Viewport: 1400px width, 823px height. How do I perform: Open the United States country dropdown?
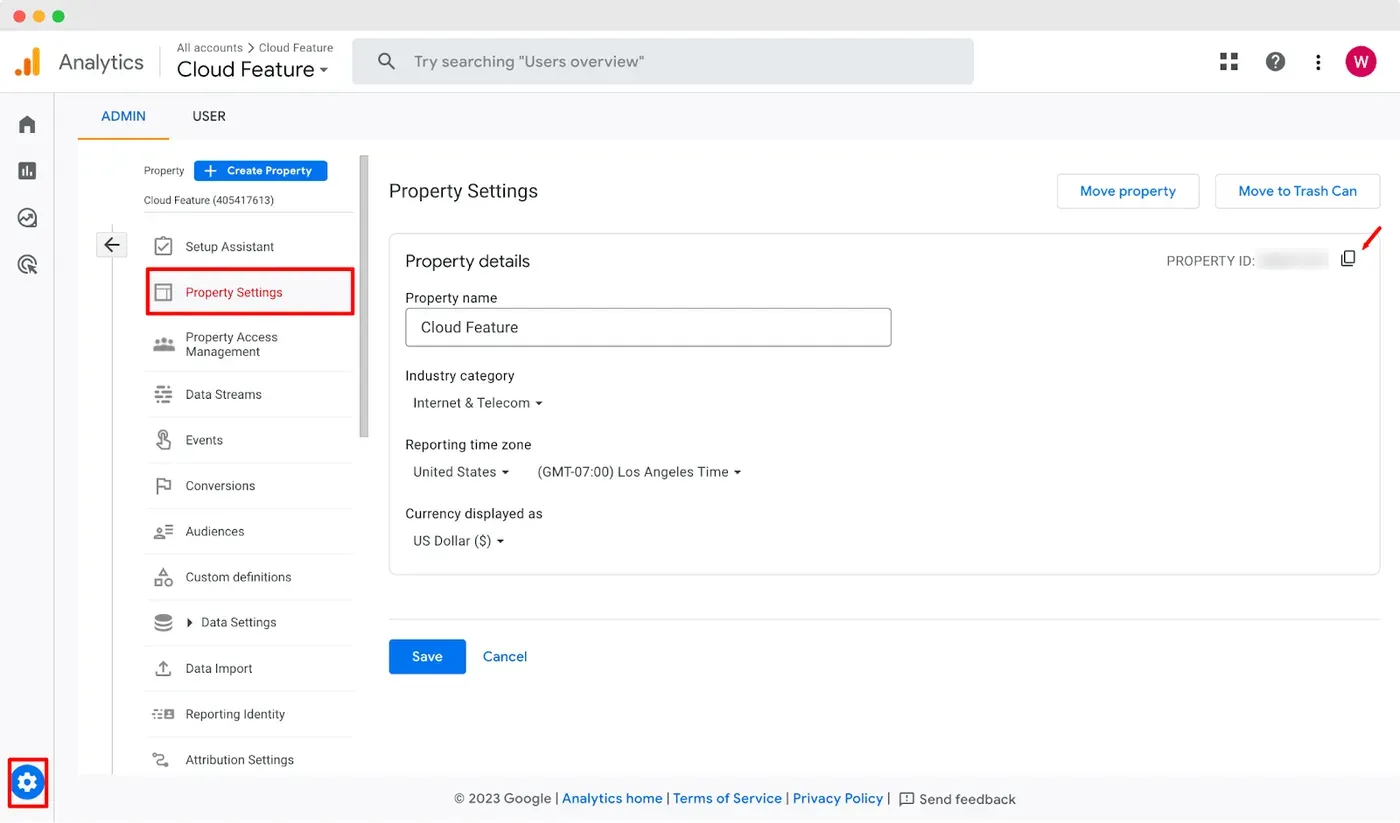point(461,472)
